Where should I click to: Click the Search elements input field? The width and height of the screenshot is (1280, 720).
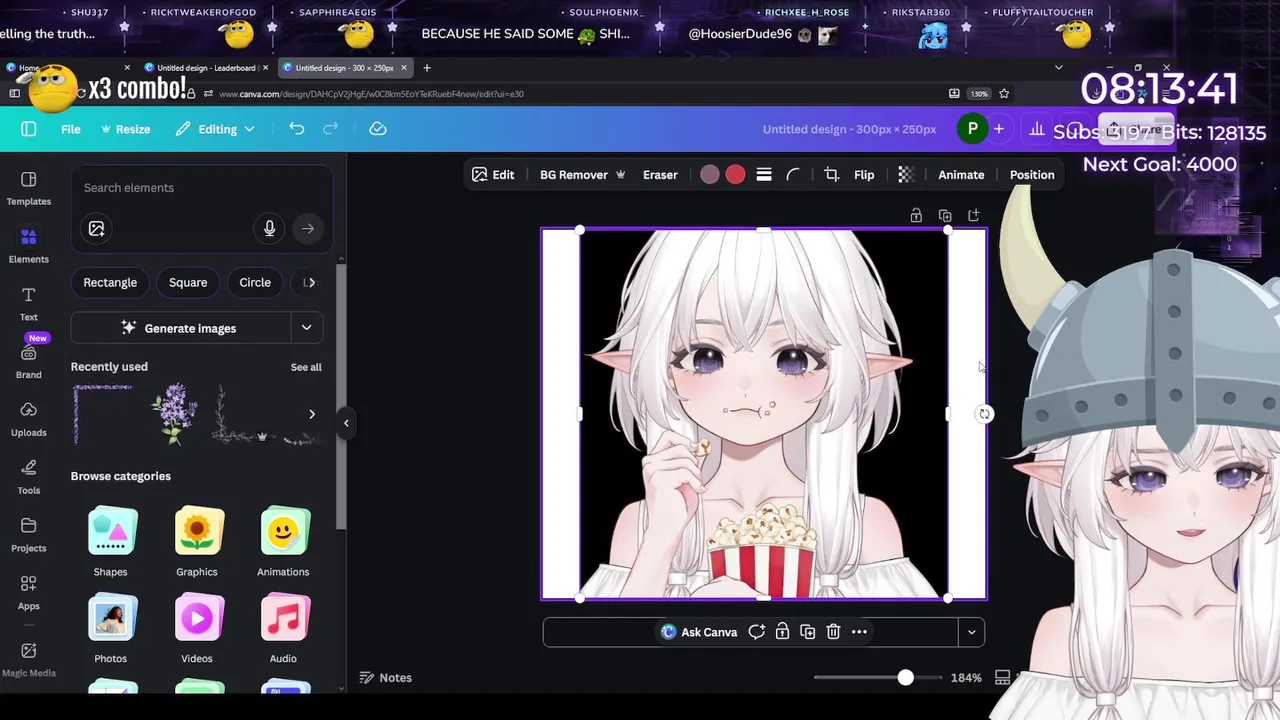(x=200, y=188)
